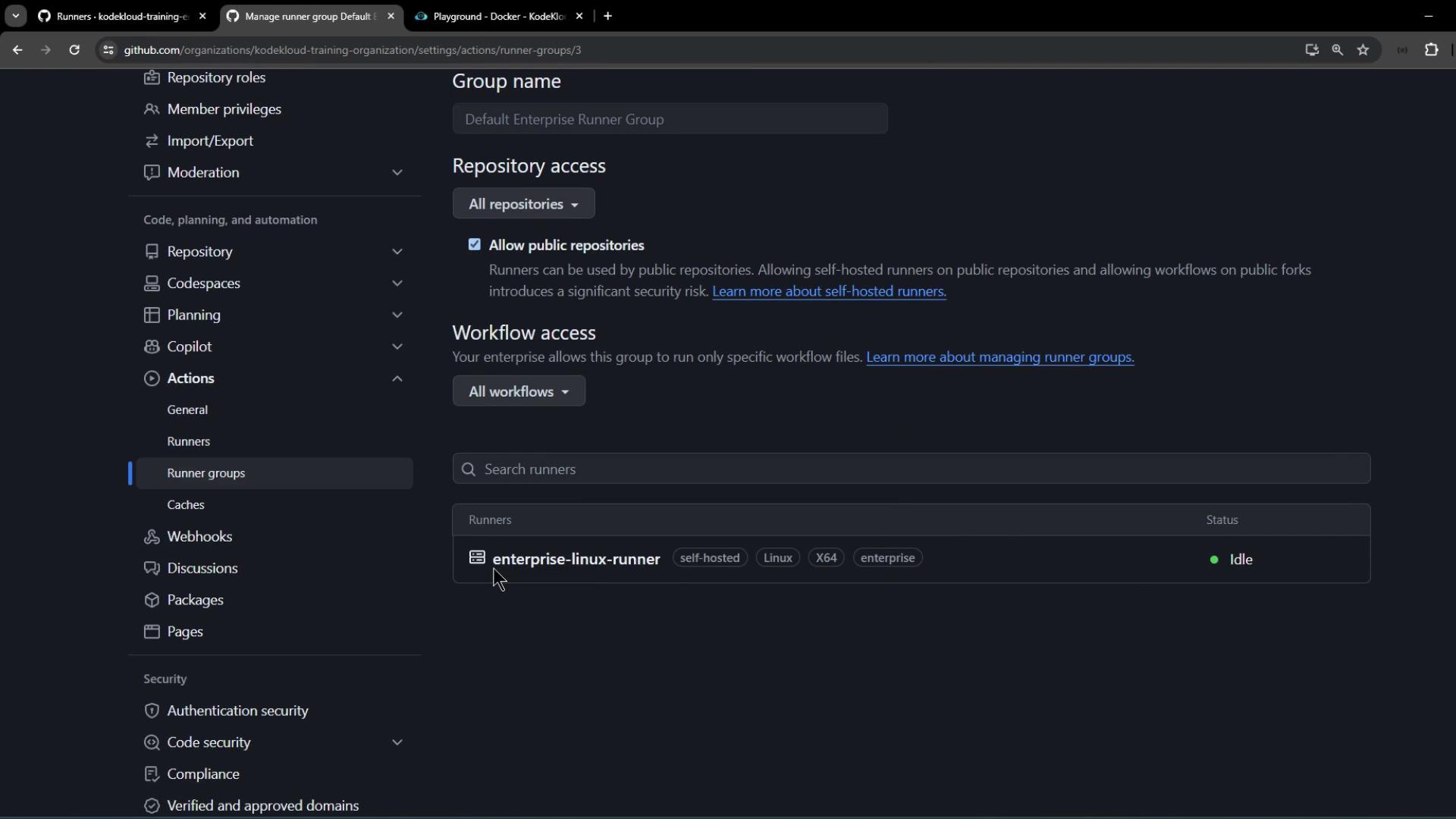The width and height of the screenshot is (1456, 819).
Task: Open Caches under Actions menu
Action: [x=186, y=505]
